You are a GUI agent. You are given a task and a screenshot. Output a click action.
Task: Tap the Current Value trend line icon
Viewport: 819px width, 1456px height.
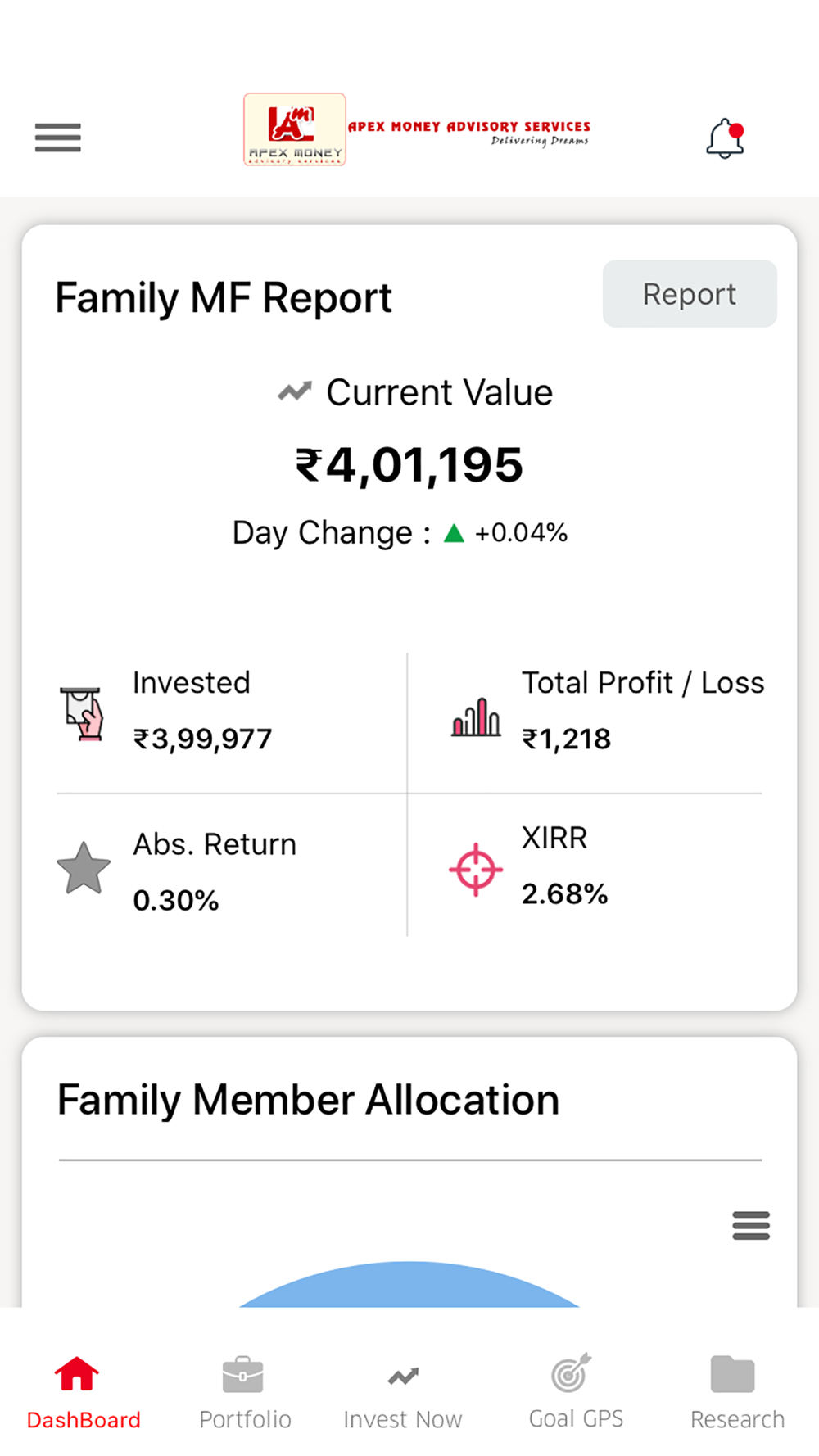pyautogui.click(x=295, y=391)
